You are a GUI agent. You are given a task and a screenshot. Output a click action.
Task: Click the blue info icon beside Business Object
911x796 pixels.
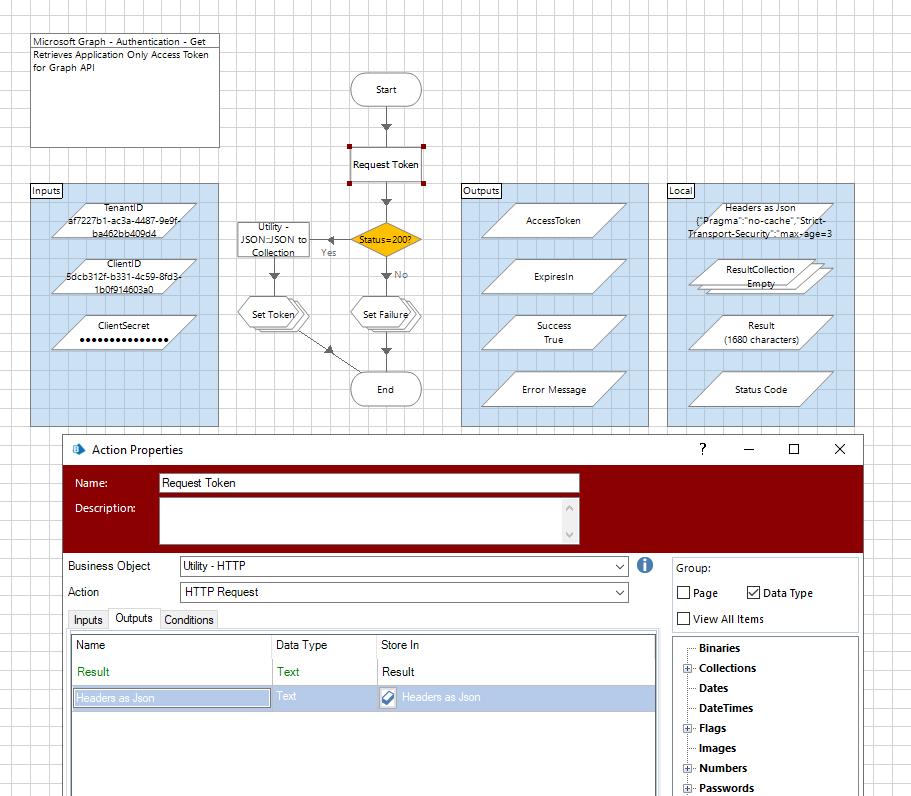tap(645, 566)
